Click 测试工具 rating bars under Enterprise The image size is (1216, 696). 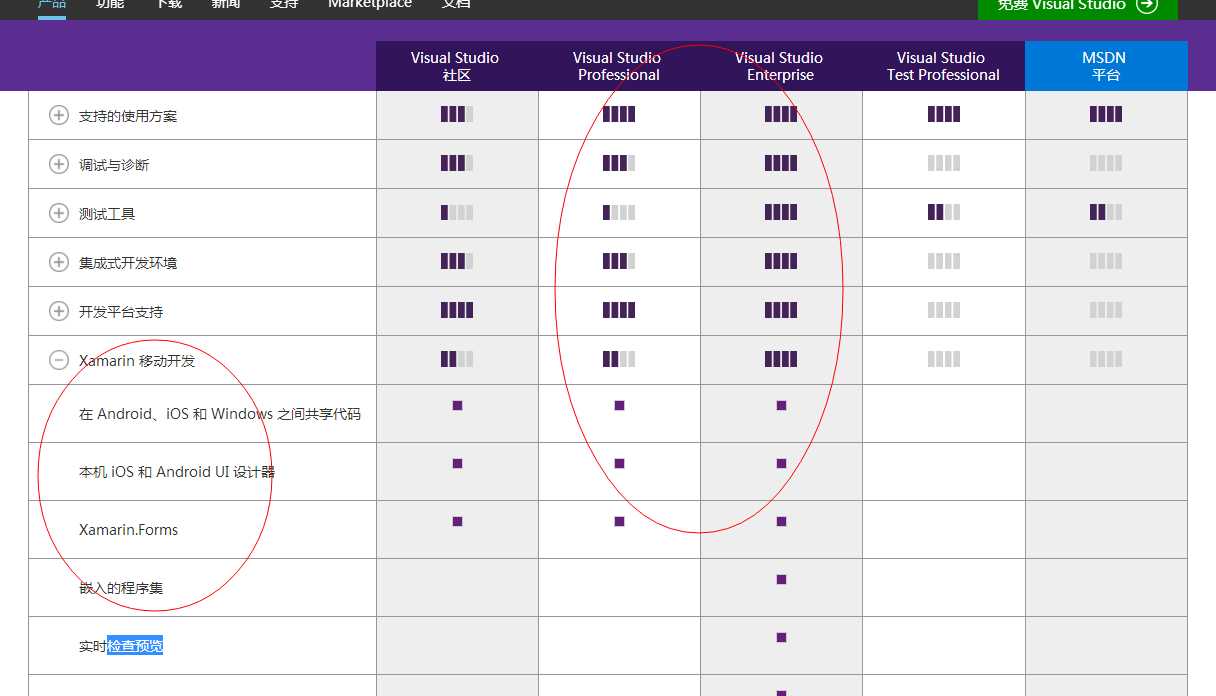(x=781, y=212)
